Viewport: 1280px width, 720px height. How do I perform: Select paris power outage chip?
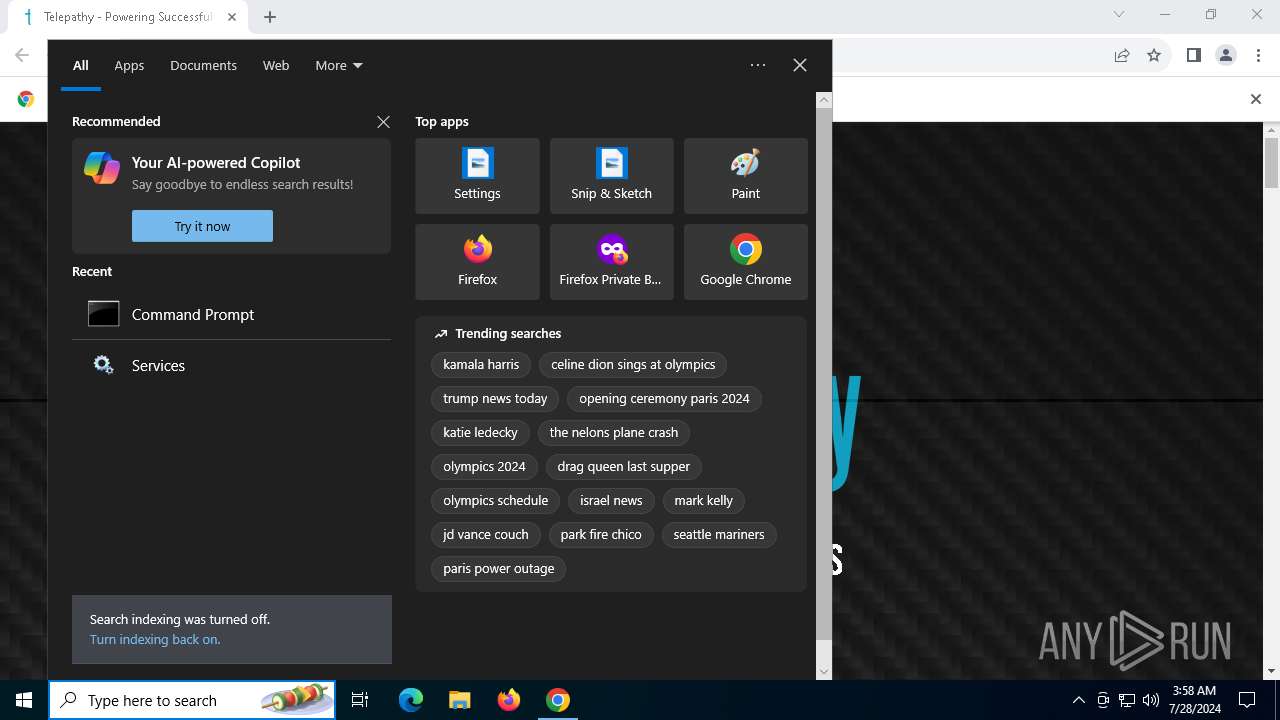click(499, 569)
